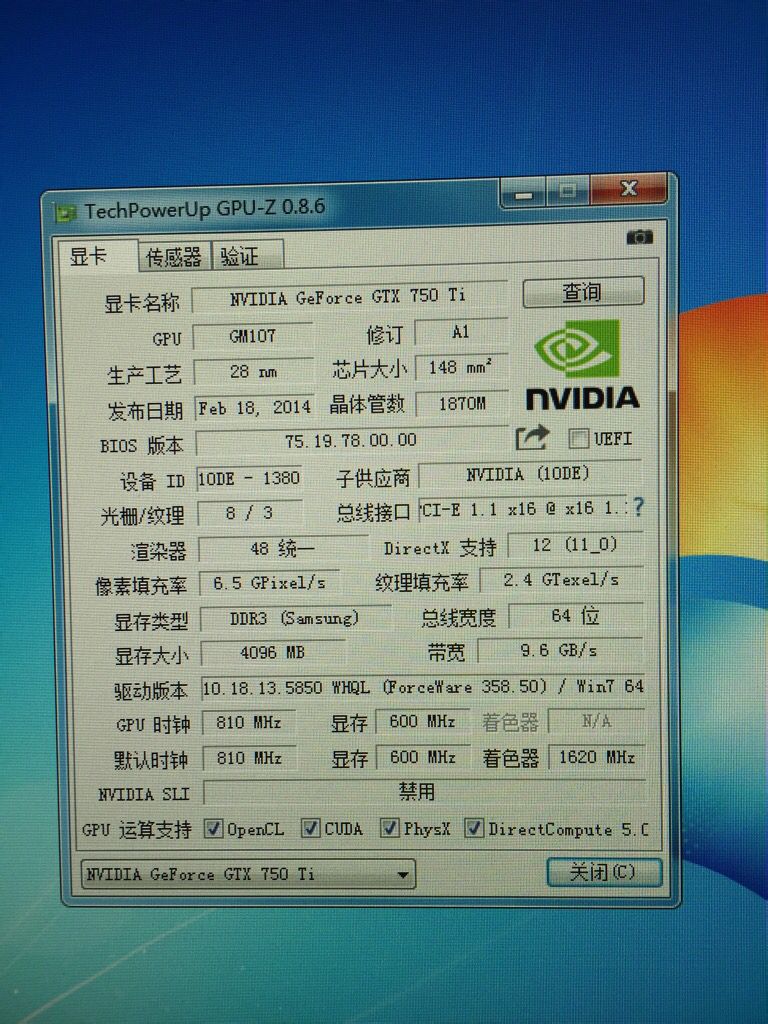Click the NVIDIA logo image
Image resolution: width=768 pixels, height=1024 pixels.
pos(581,367)
